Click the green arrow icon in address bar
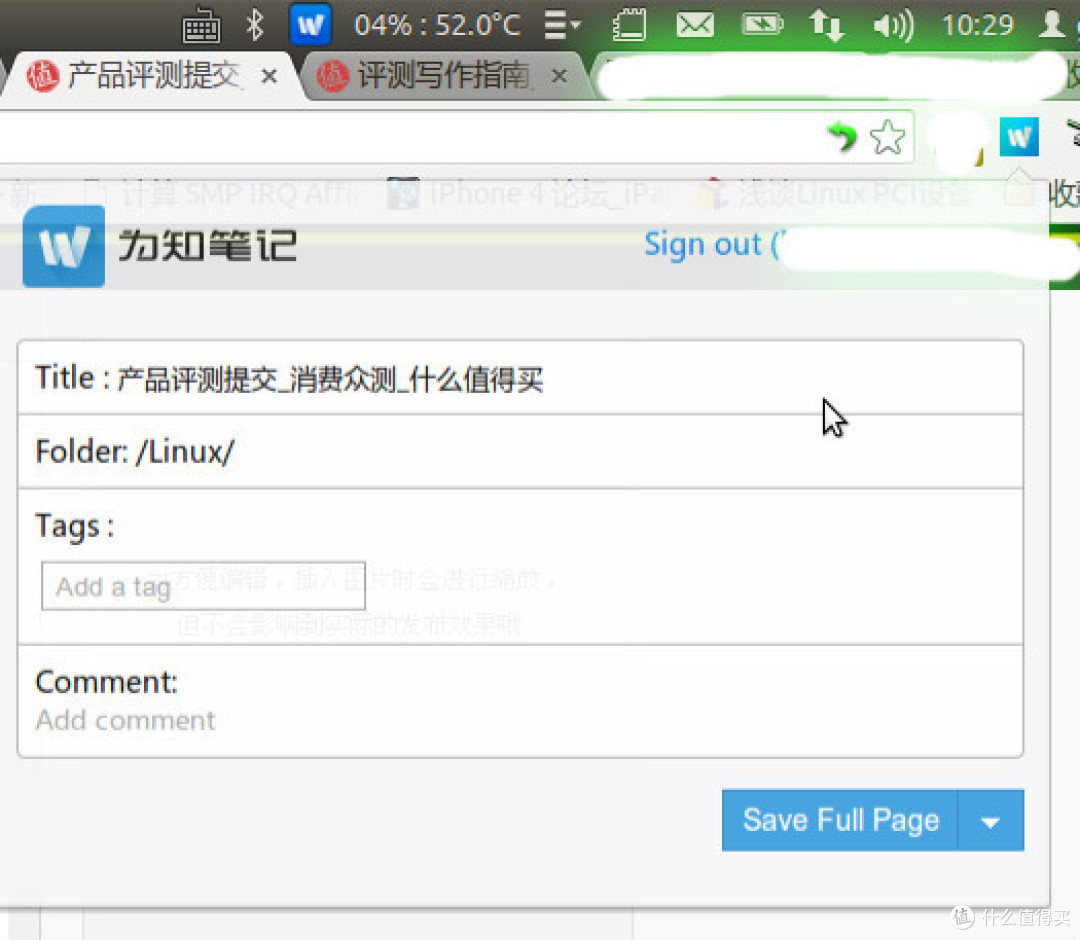Viewport: 1080px width, 940px height. click(x=842, y=136)
